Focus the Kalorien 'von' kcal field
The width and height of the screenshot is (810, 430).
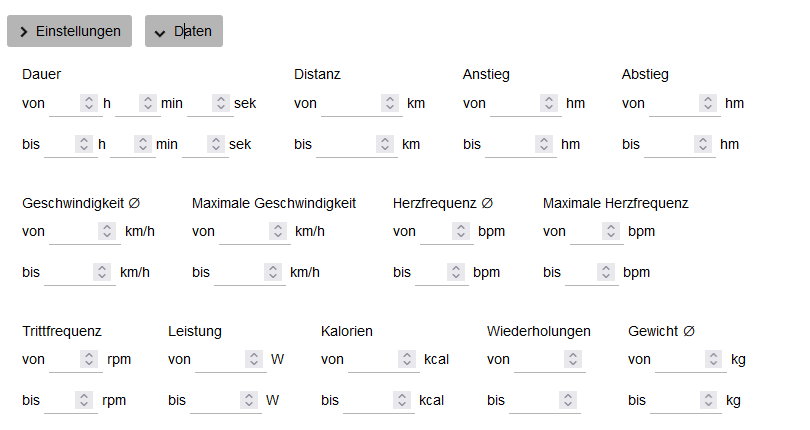point(372,359)
